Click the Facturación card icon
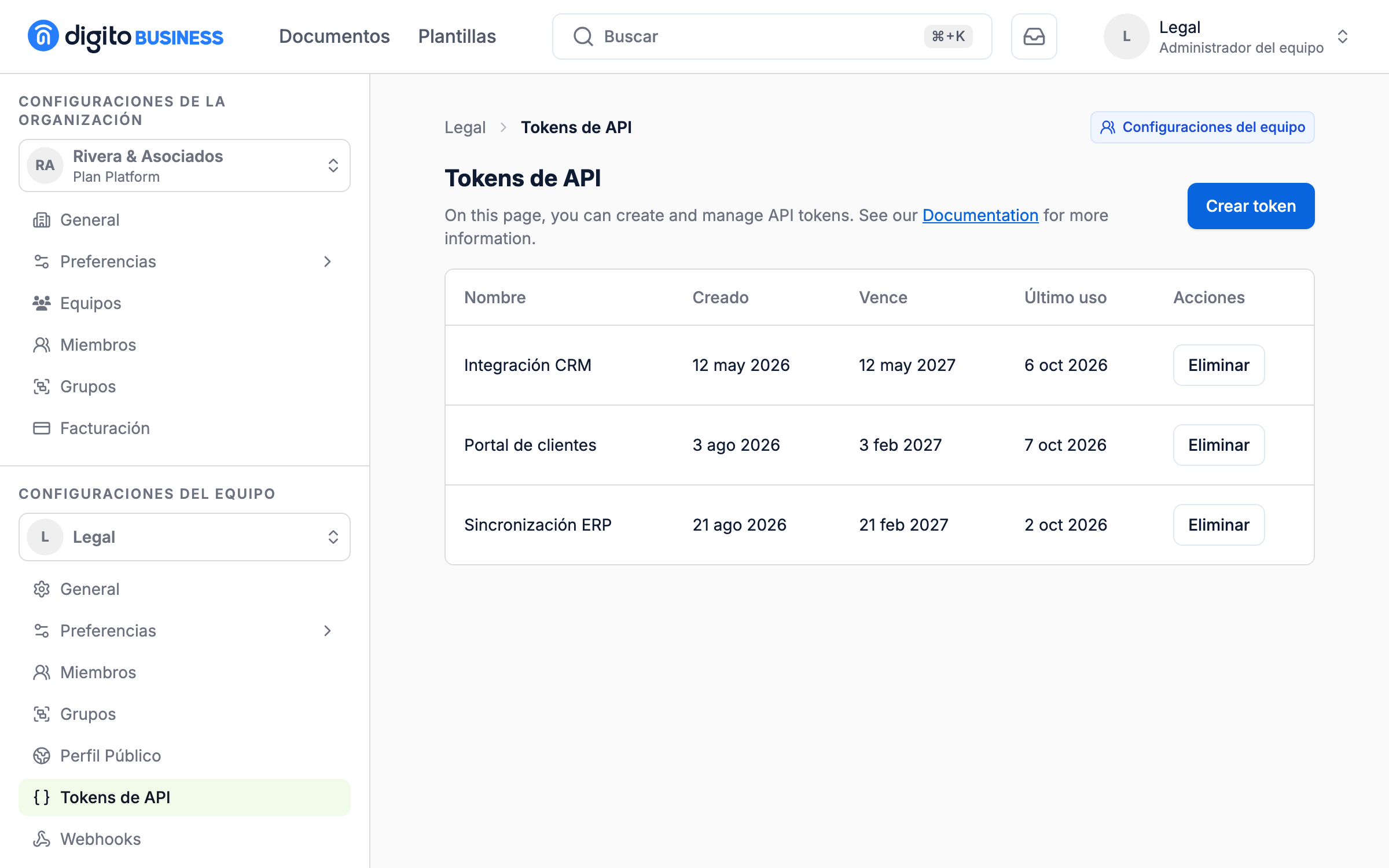The height and width of the screenshot is (868, 1389). click(x=42, y=428)
